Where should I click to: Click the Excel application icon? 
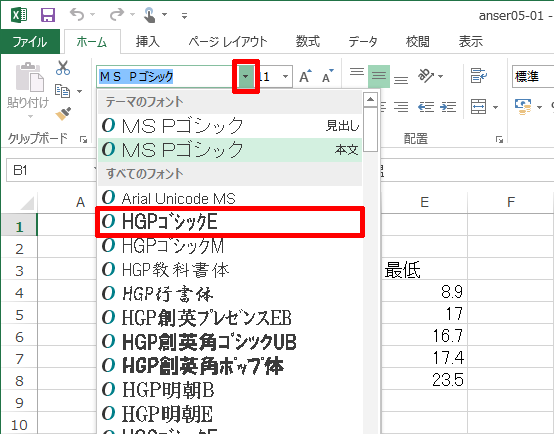[x=19, y=15]
